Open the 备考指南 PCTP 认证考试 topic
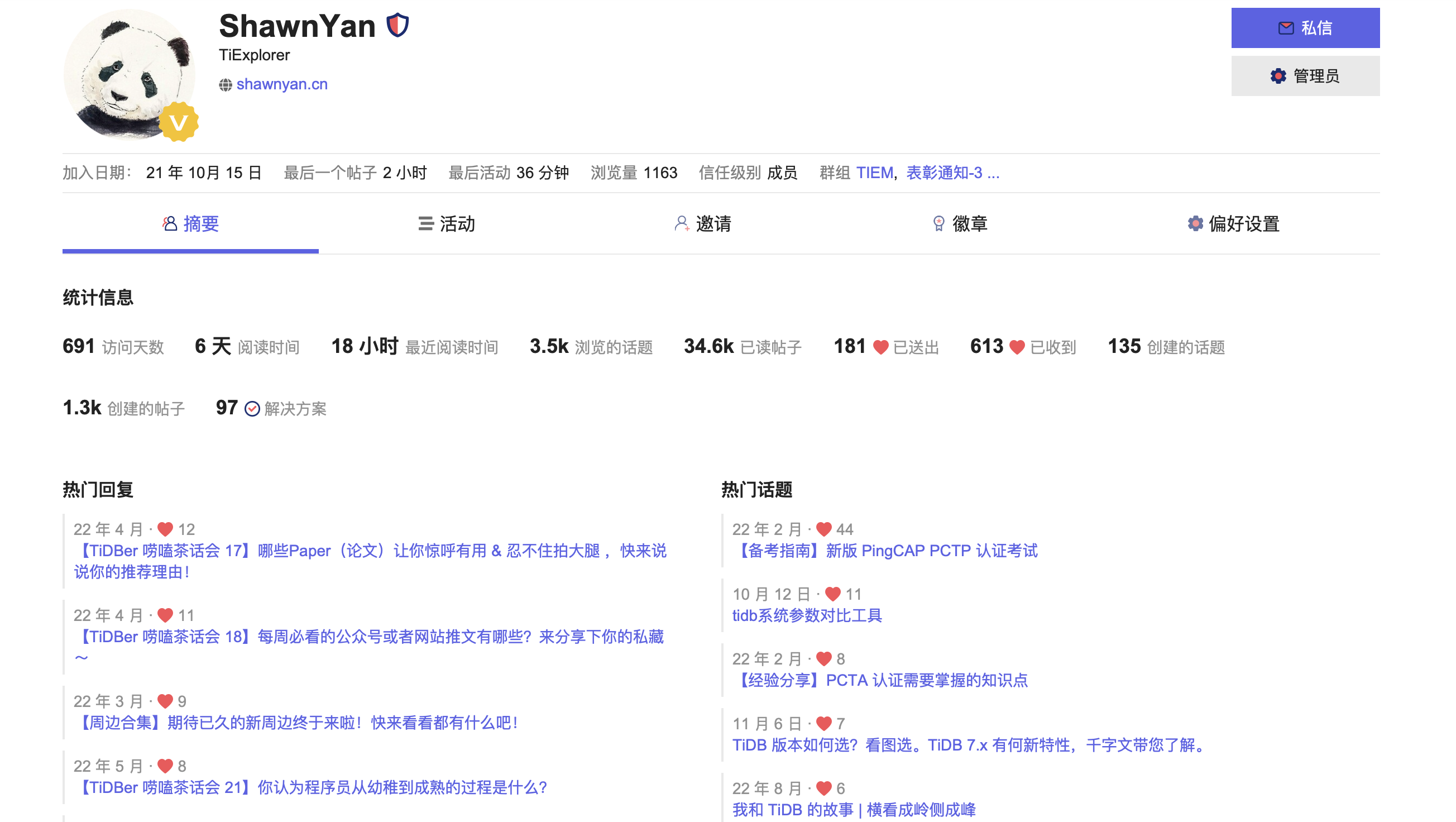Image resolution: width=1456 pixels, height=822 pixels. point(884,550)
